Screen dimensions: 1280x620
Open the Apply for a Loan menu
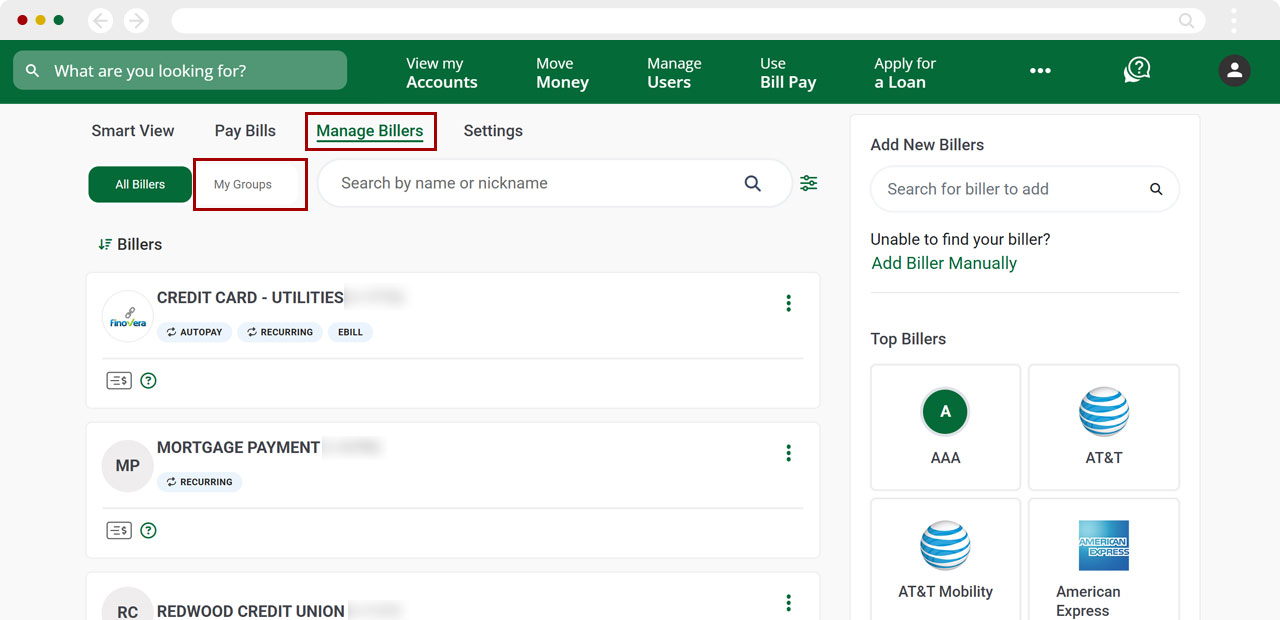tap(904, 72)
